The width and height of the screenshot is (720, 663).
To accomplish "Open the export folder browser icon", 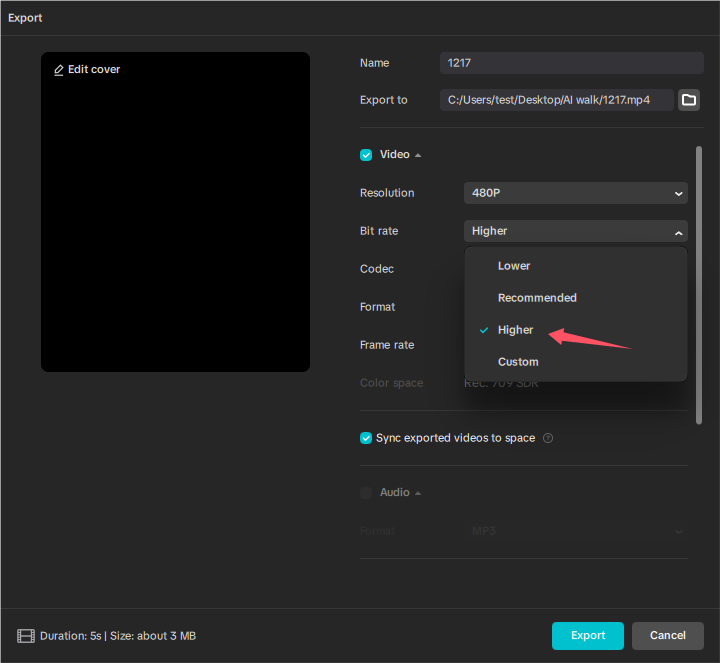I will tap(689, 100).
